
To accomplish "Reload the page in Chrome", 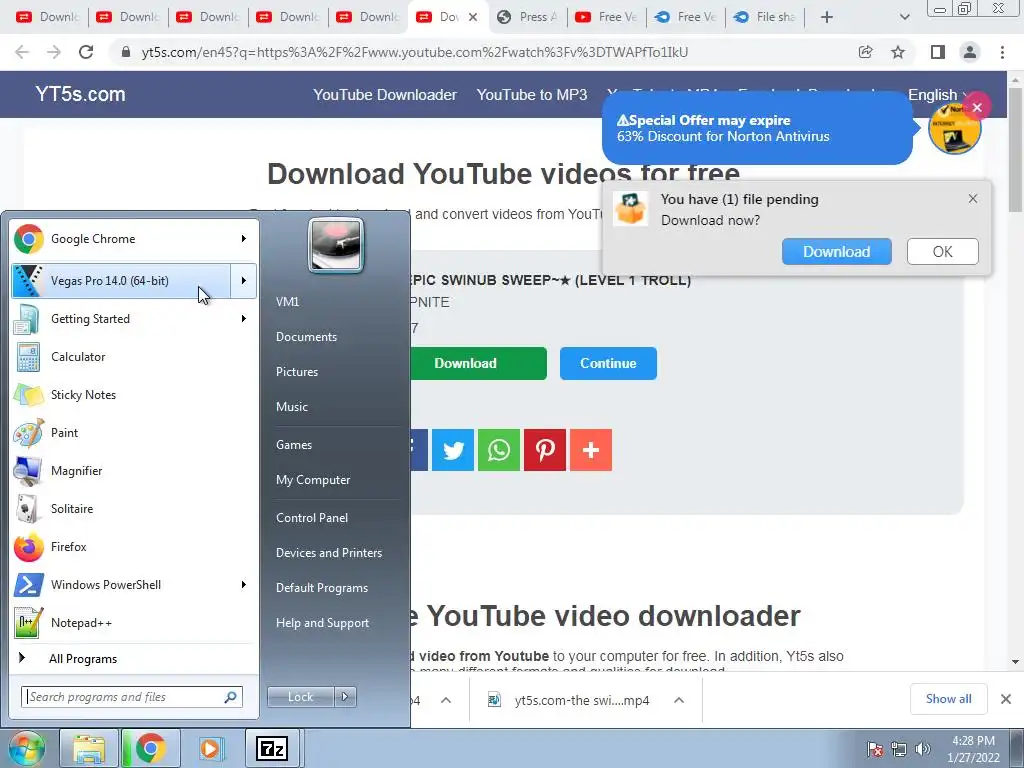I will [x=86, y=52].
